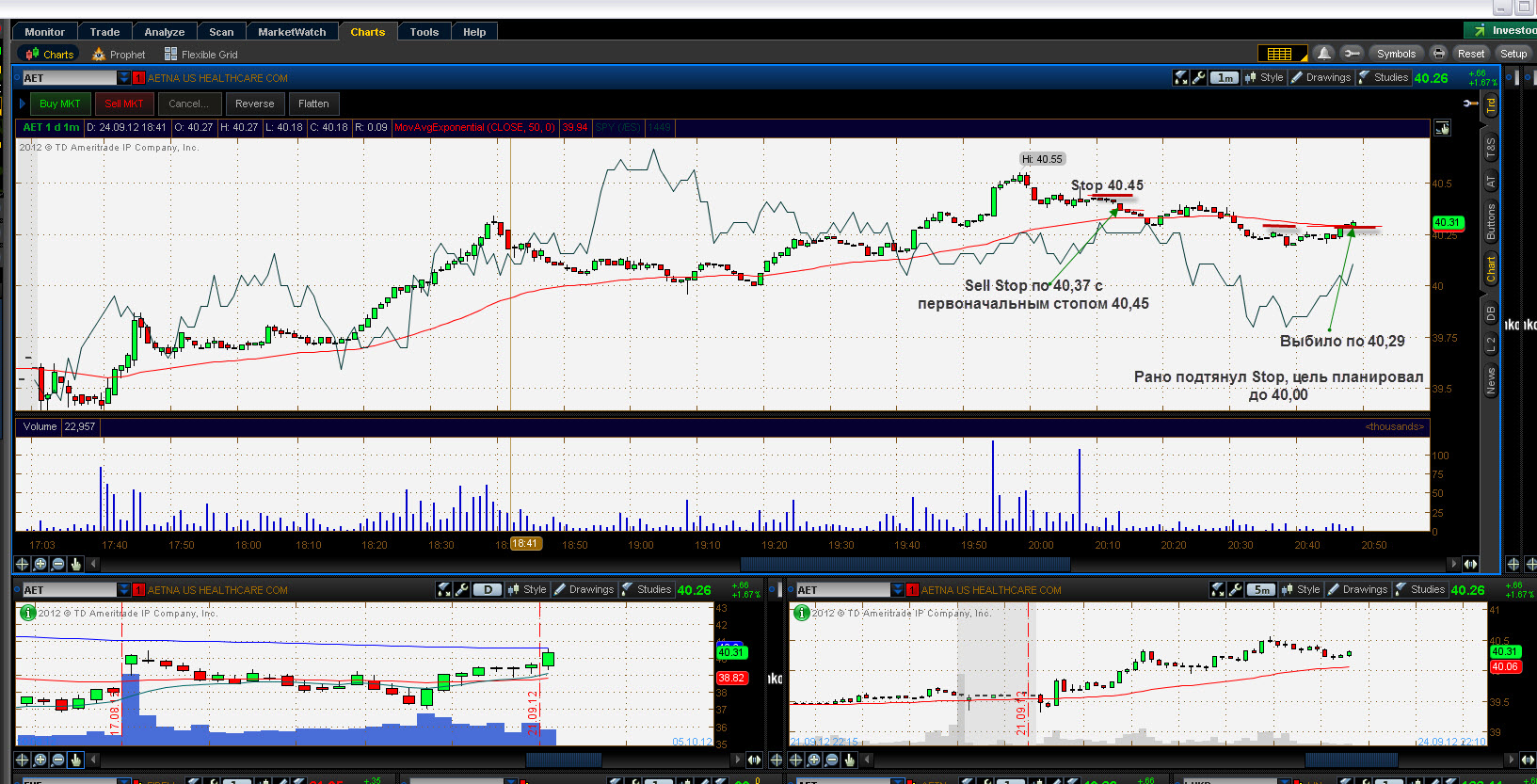Image resolution: width=1537 pixels, height=784 pixels.
Task: Open the chart grid layout selector
Action: click(x=1281, y=54)
